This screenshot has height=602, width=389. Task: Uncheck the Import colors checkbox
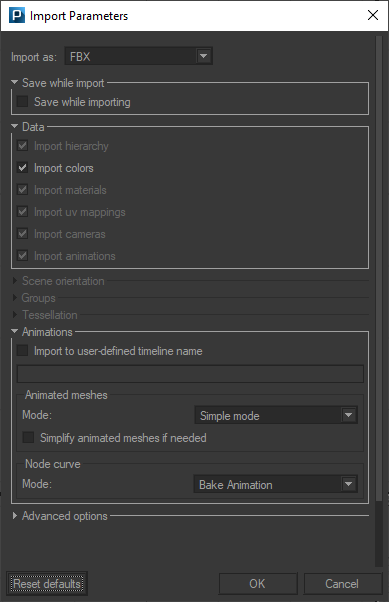pos(22,168)
